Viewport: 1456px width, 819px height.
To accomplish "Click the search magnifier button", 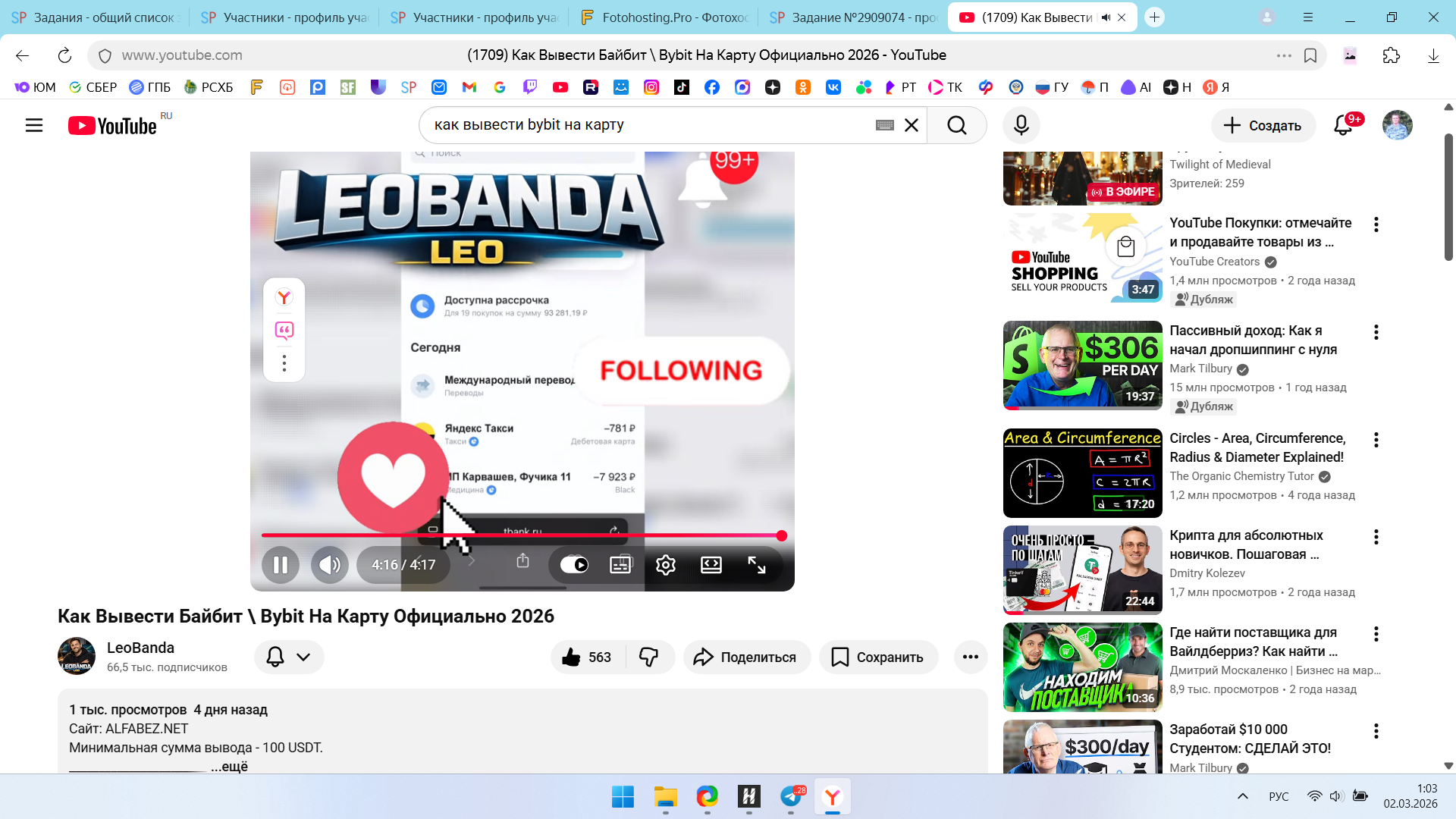I will click(956, 125).
